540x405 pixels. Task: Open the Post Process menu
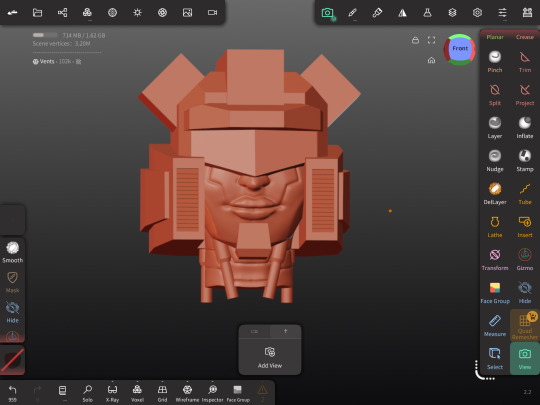coord(162,13)
